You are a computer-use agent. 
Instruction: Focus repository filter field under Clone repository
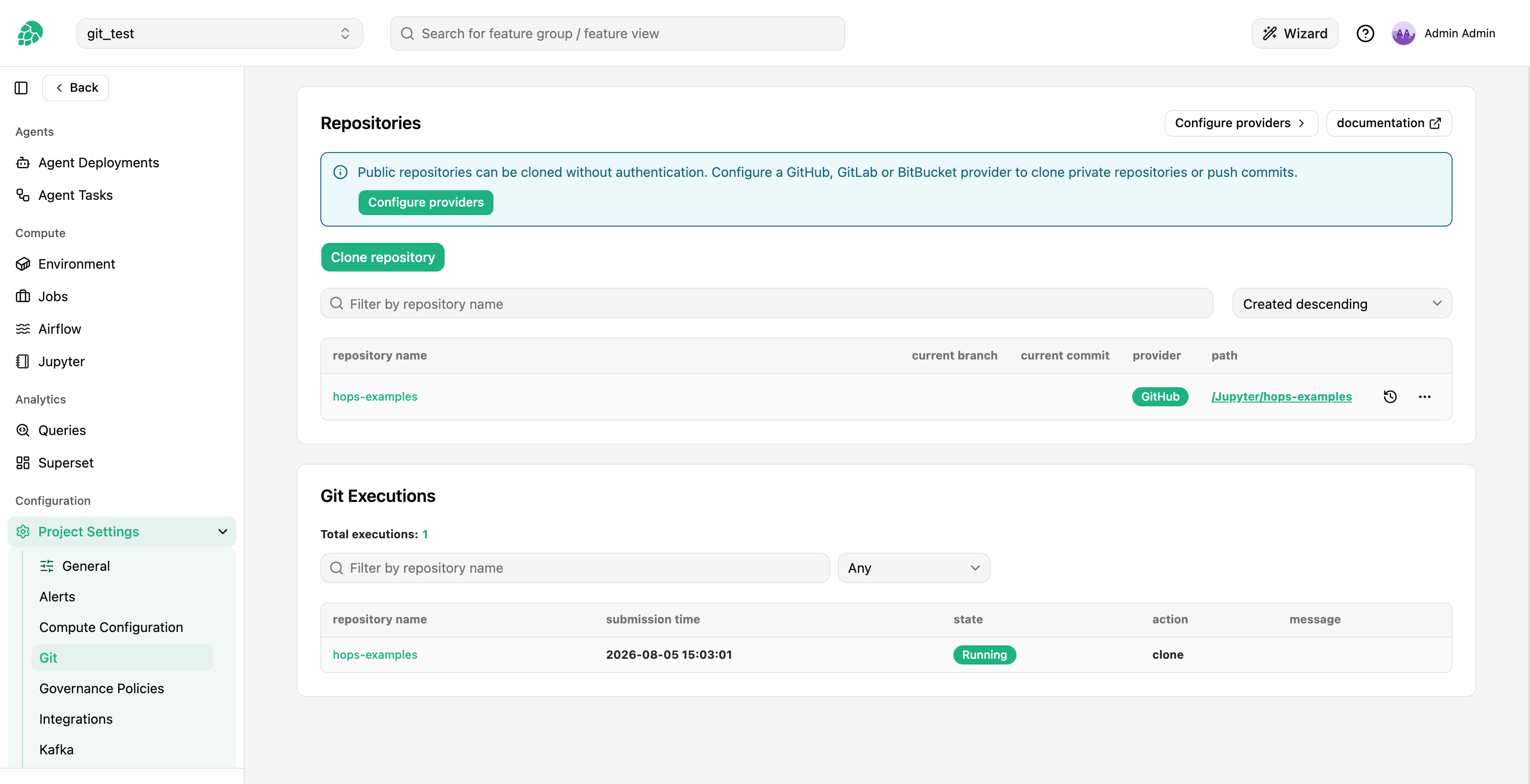[x=767, y=304]
